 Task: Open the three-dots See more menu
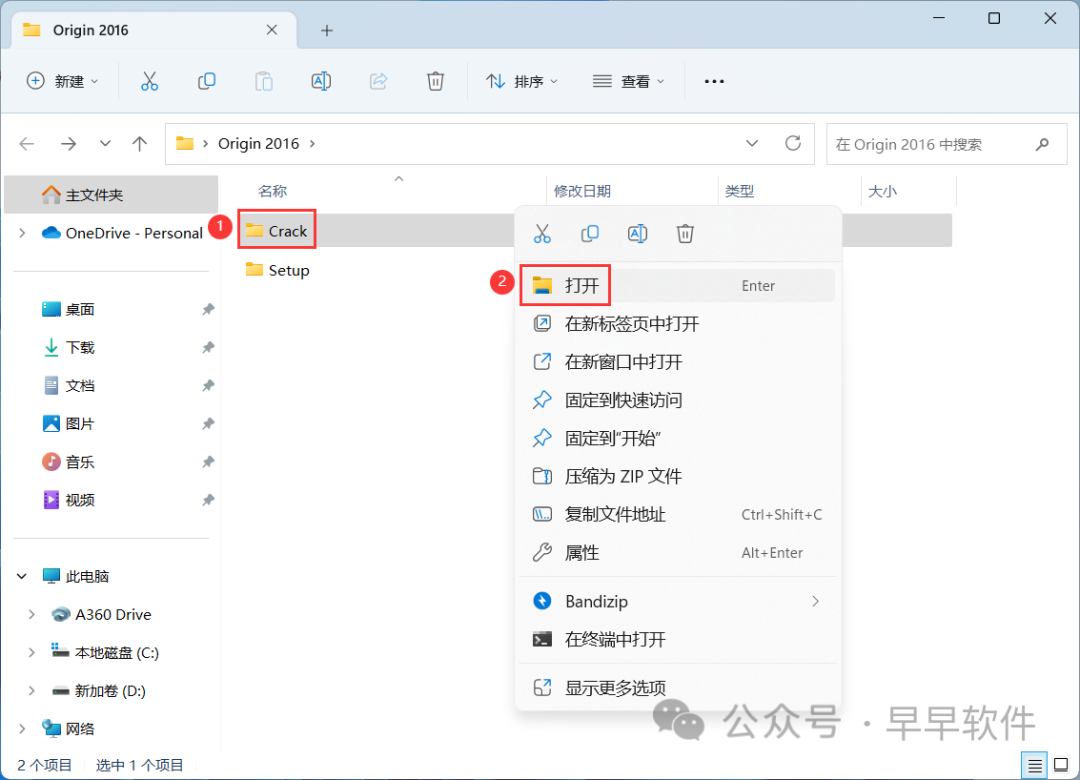tap(714, 82)
